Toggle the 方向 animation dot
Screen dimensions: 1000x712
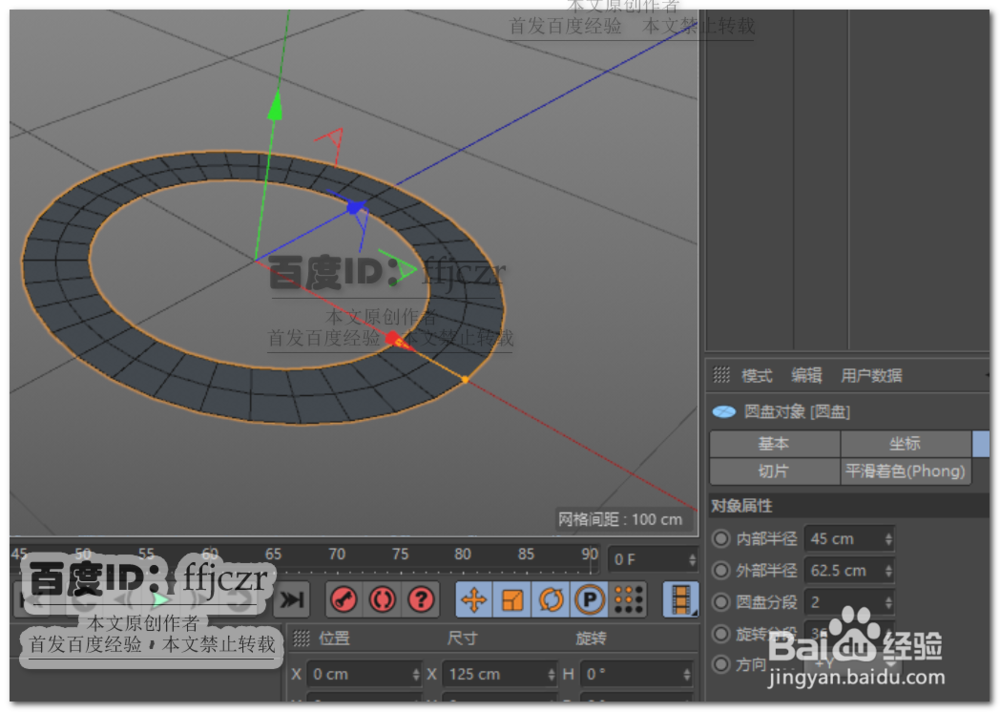point(721,664)
